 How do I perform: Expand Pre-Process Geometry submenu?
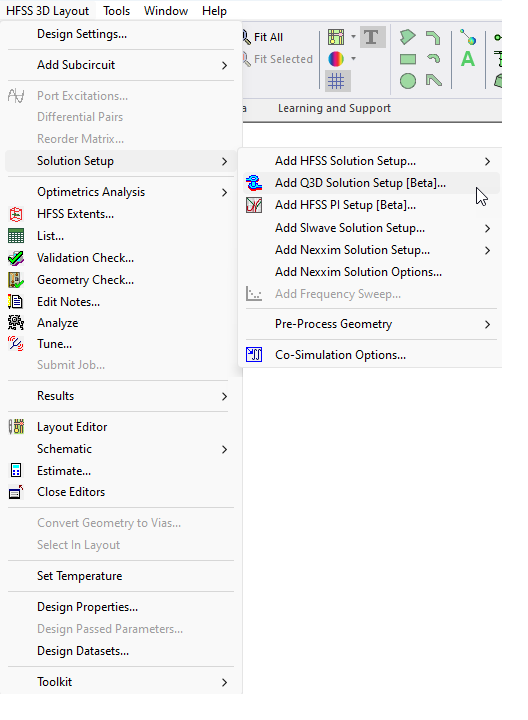[371, 324]
